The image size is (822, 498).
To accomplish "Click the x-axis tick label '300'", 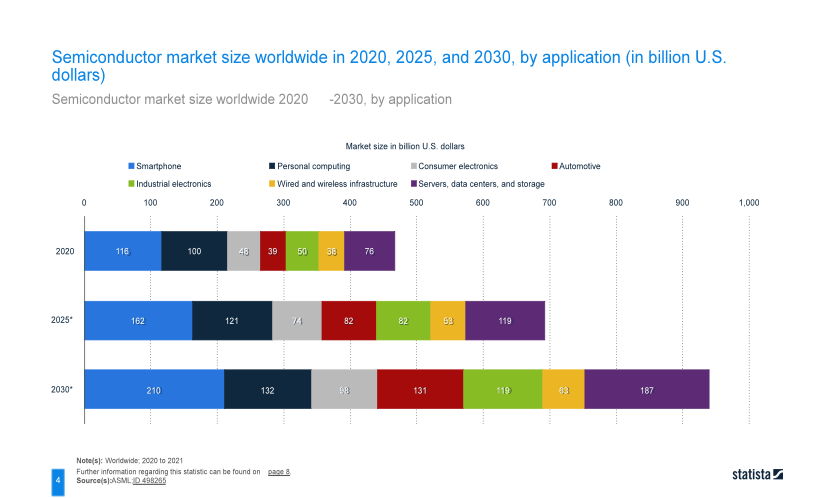I will pyautogui.click(x=283, y=203).
